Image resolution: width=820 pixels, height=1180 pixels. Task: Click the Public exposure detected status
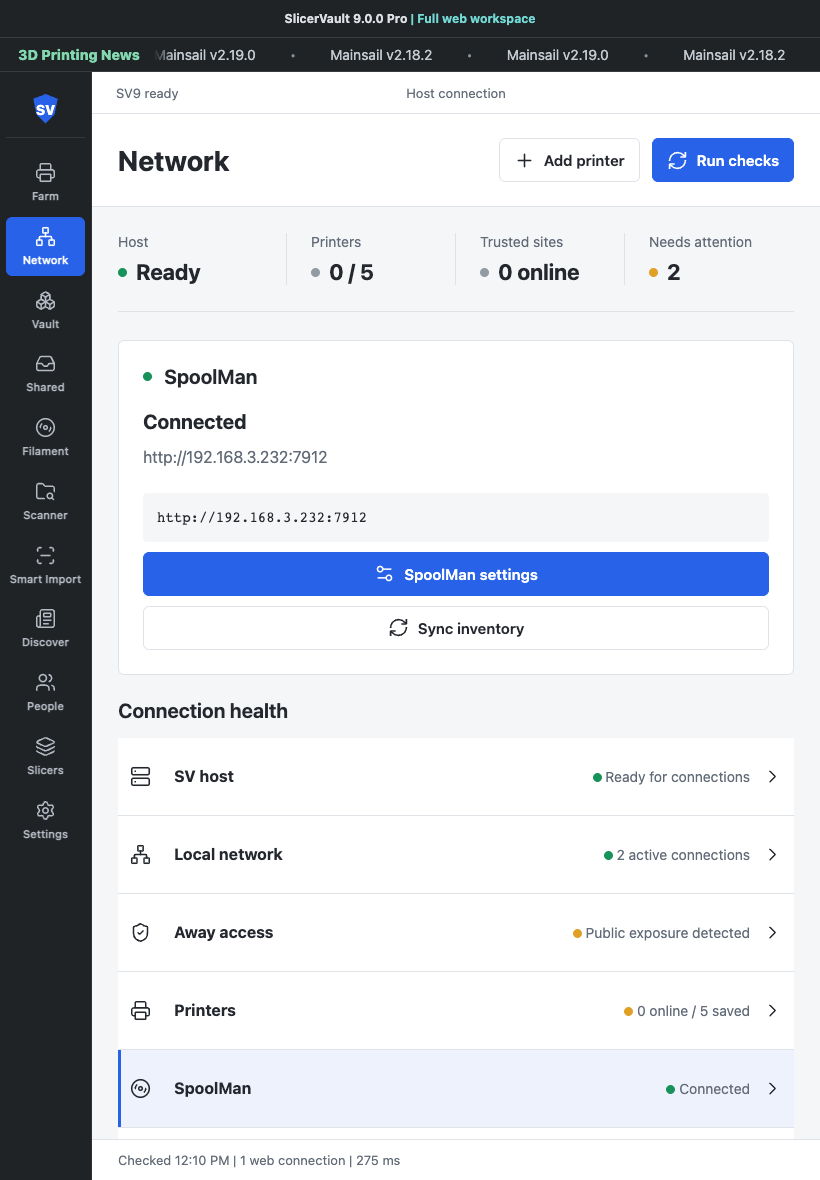662,933
